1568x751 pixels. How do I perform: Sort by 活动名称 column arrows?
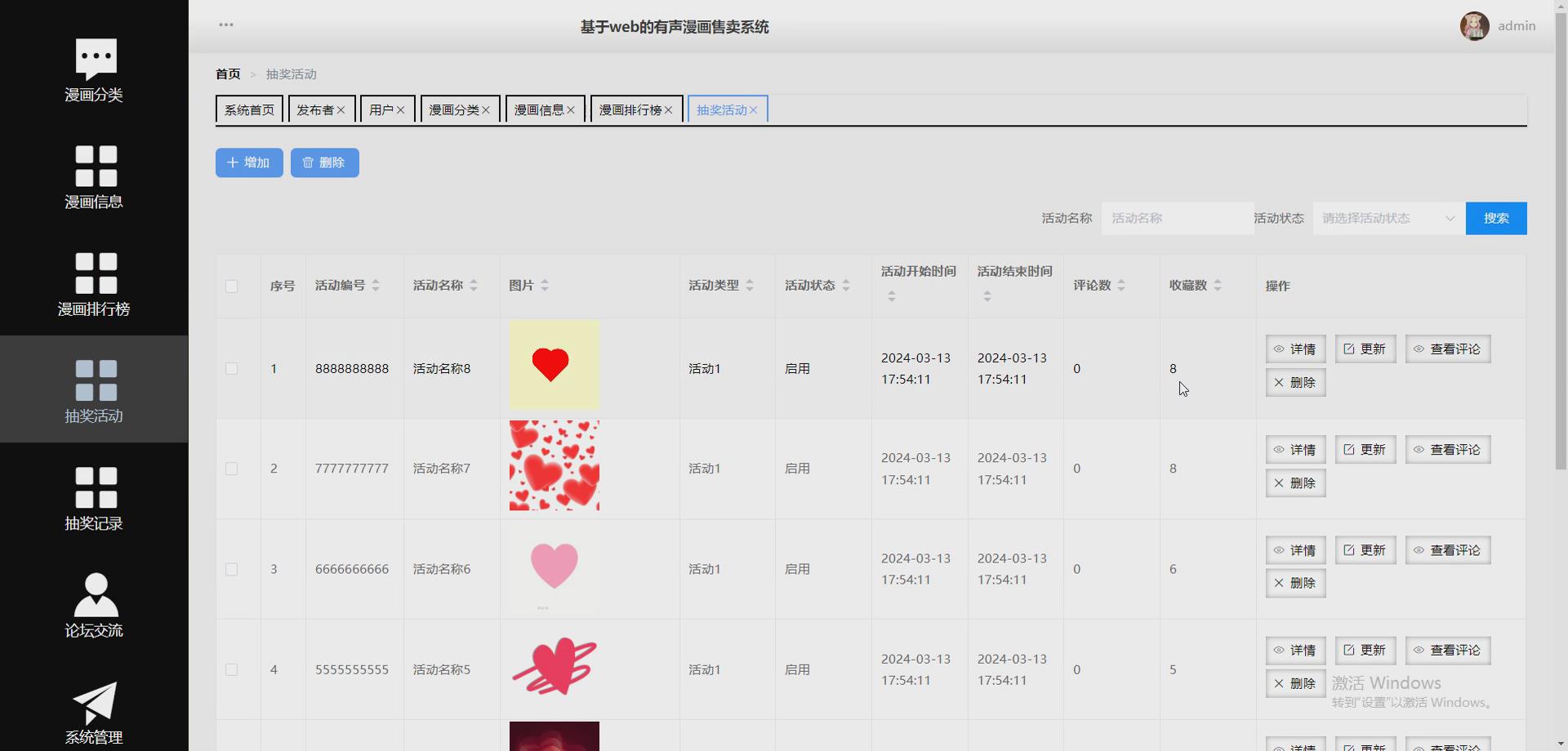click(x=474, y=286)
